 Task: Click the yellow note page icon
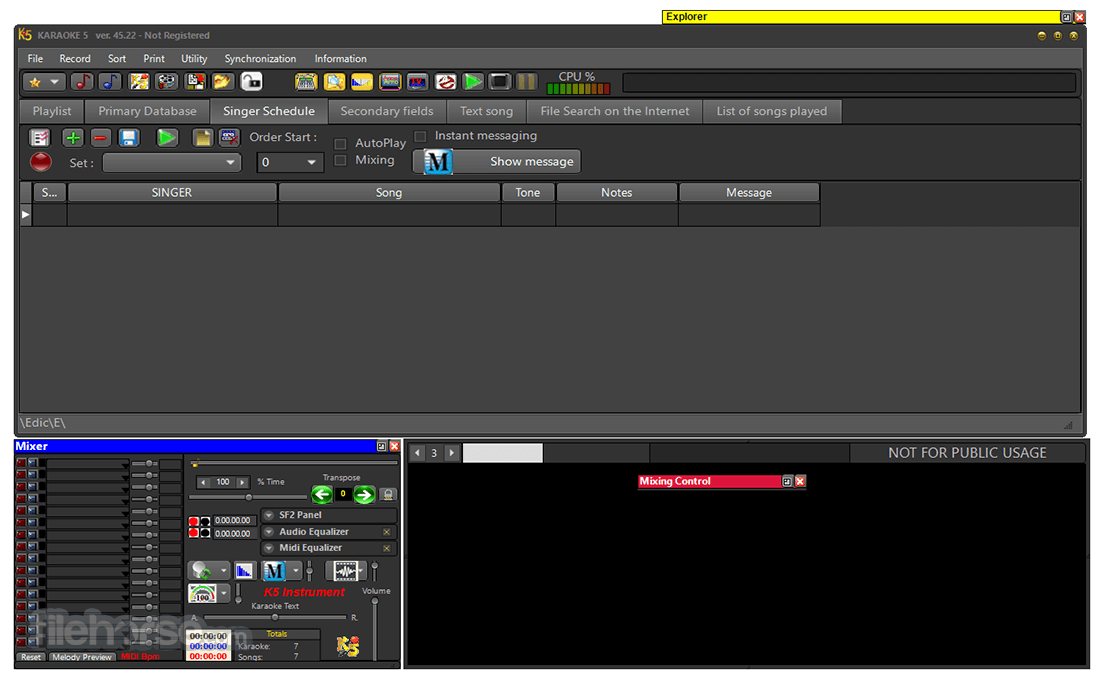[202, 137]
